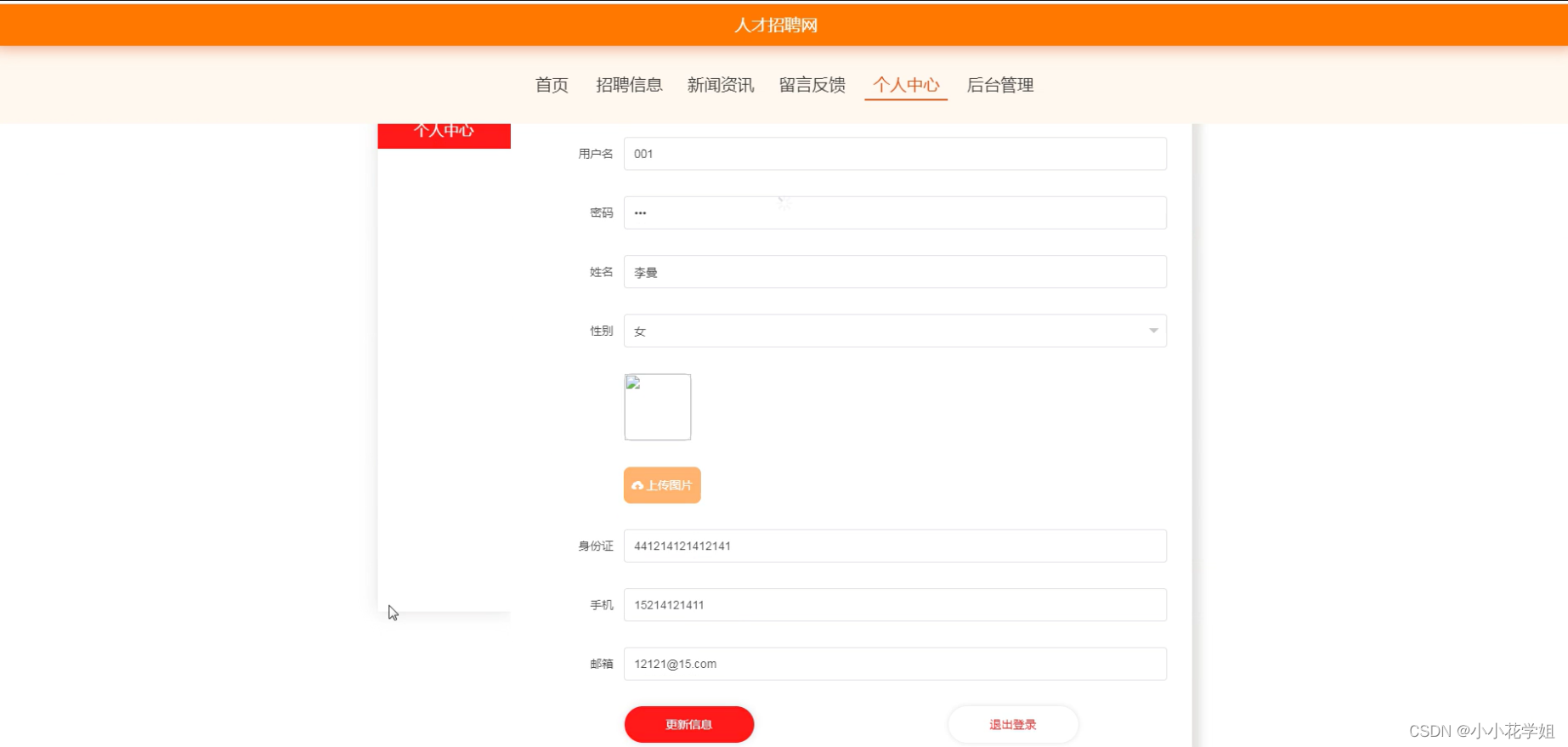This screenshot has width=1568, height=747.
Task: Click the cloud upload icon in 上传图片
Action: pyautogui.click(x=637, y=485)
